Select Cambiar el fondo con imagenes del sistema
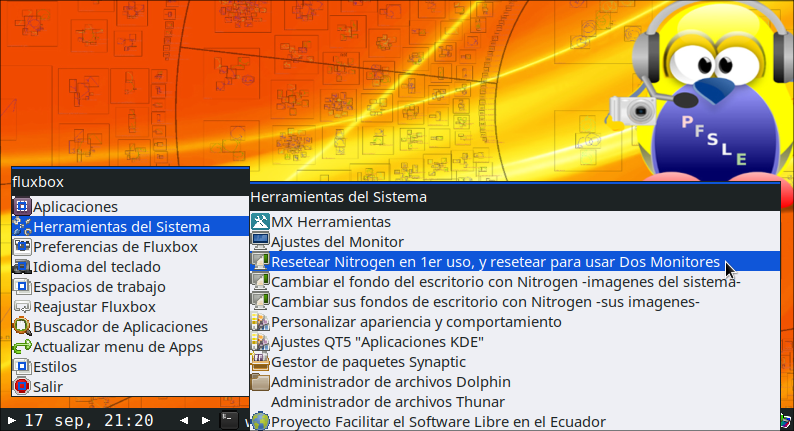The height and width of the screenshot is (431, 794). pos(515,282)
